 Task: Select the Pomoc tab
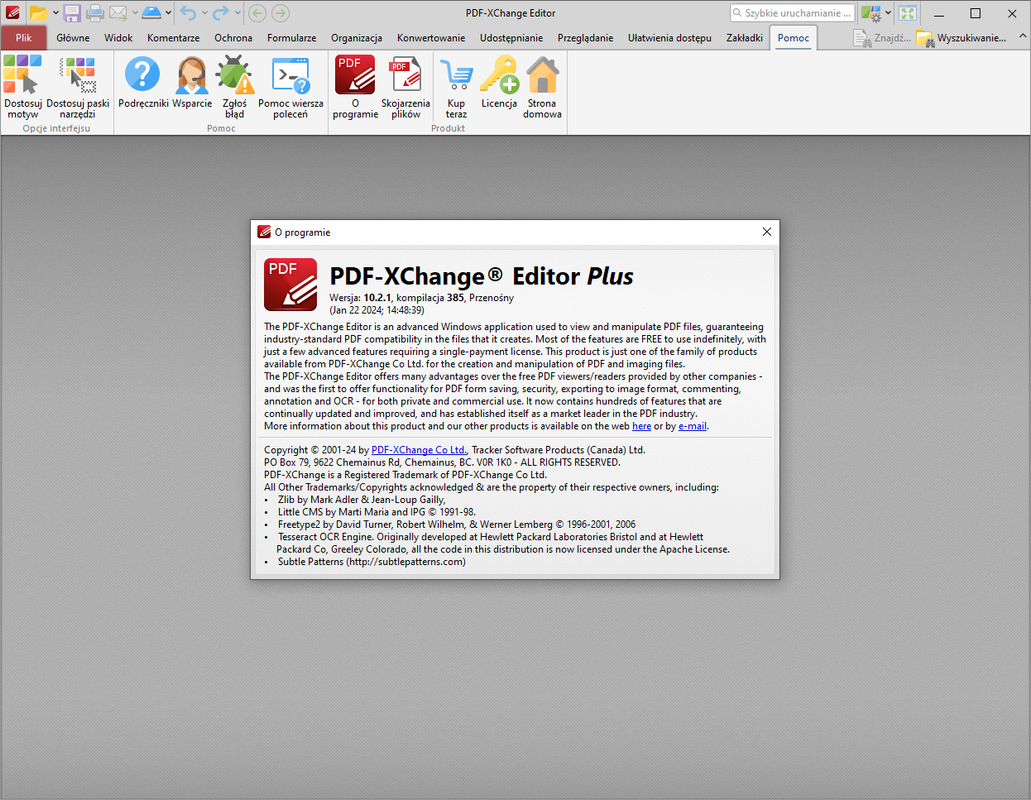click(x=793, y=38)
